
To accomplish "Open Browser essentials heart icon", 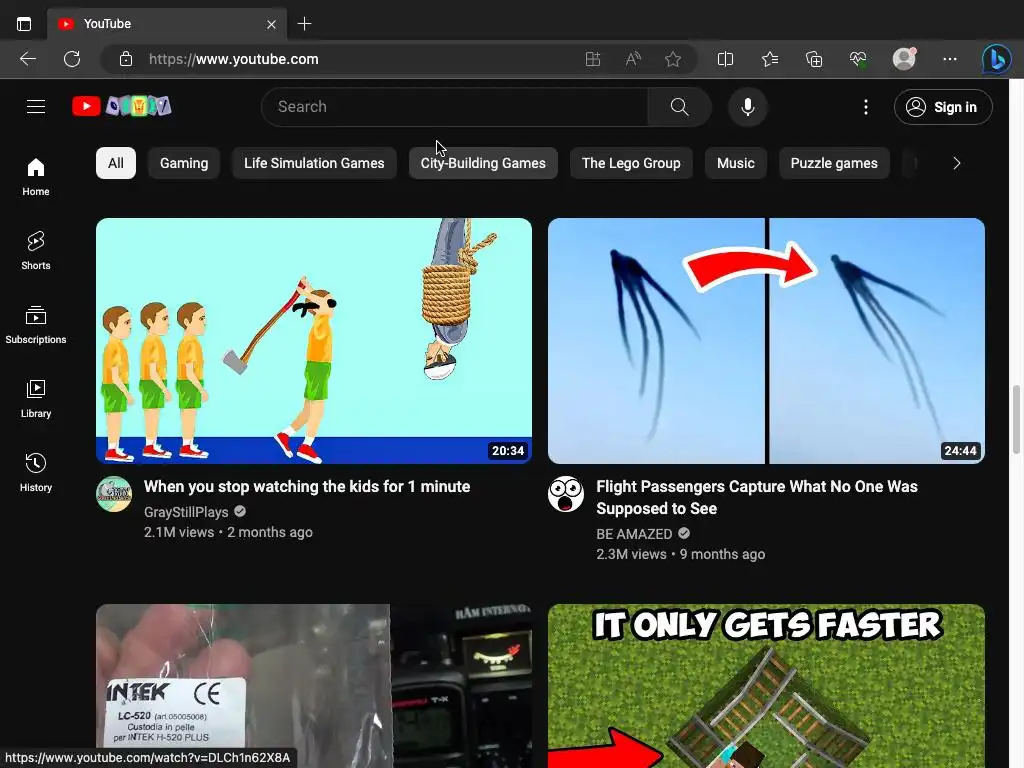I will (858, 59).
